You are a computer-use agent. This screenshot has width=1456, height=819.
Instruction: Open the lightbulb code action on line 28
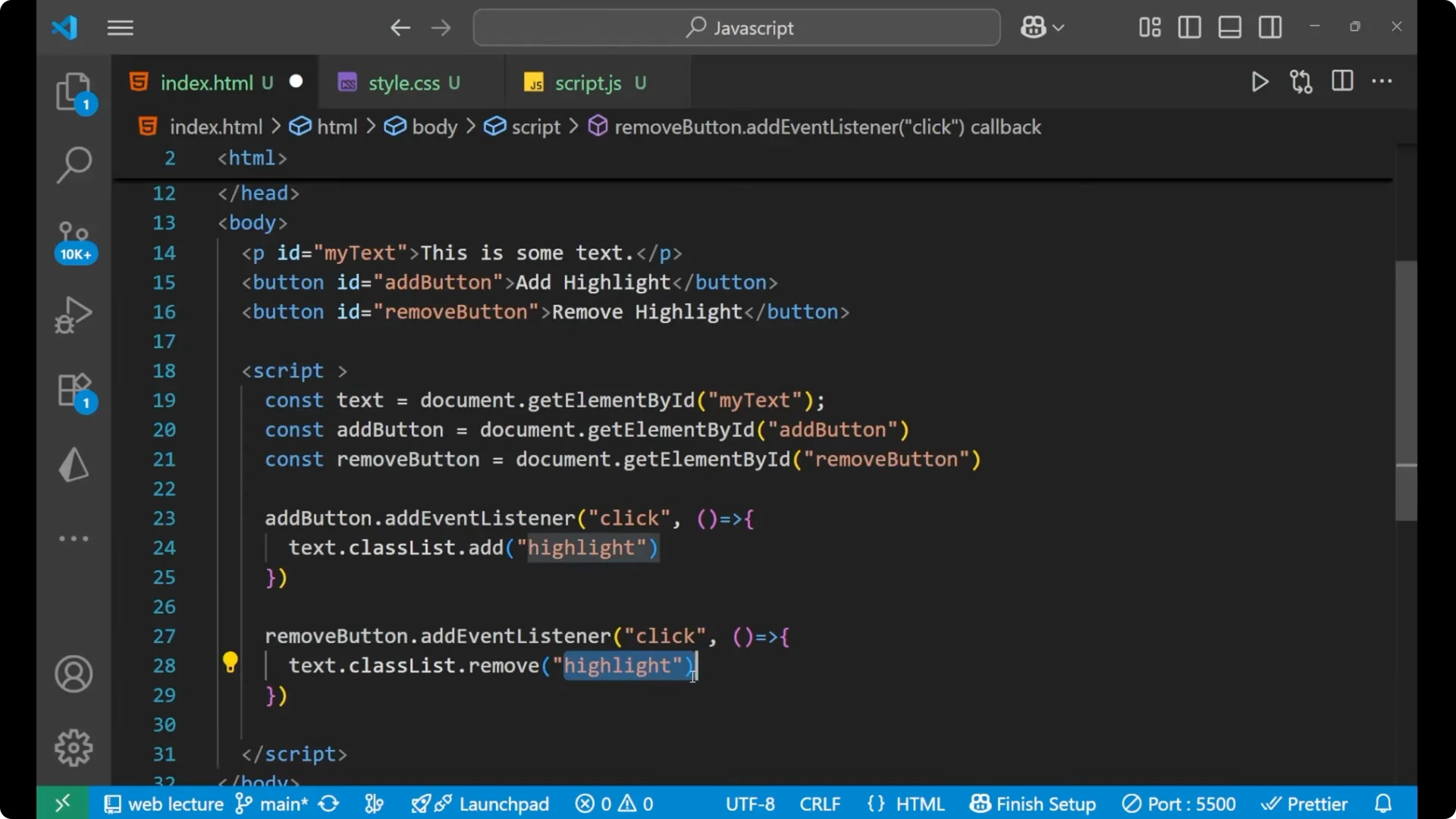(x=230, y=662)
